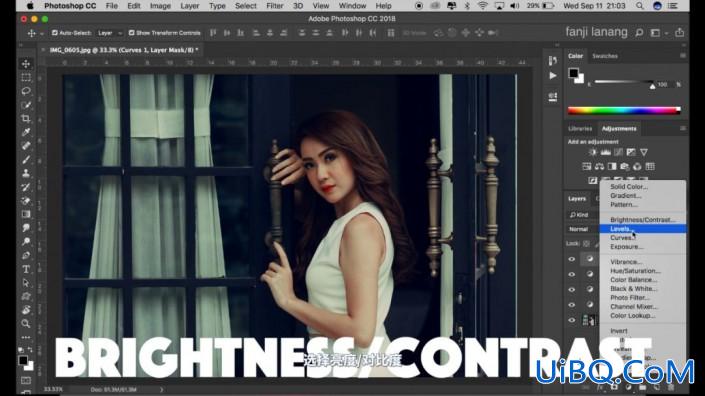Click the Vibrance triangle adjustment icon

click(x=644, y=152)
